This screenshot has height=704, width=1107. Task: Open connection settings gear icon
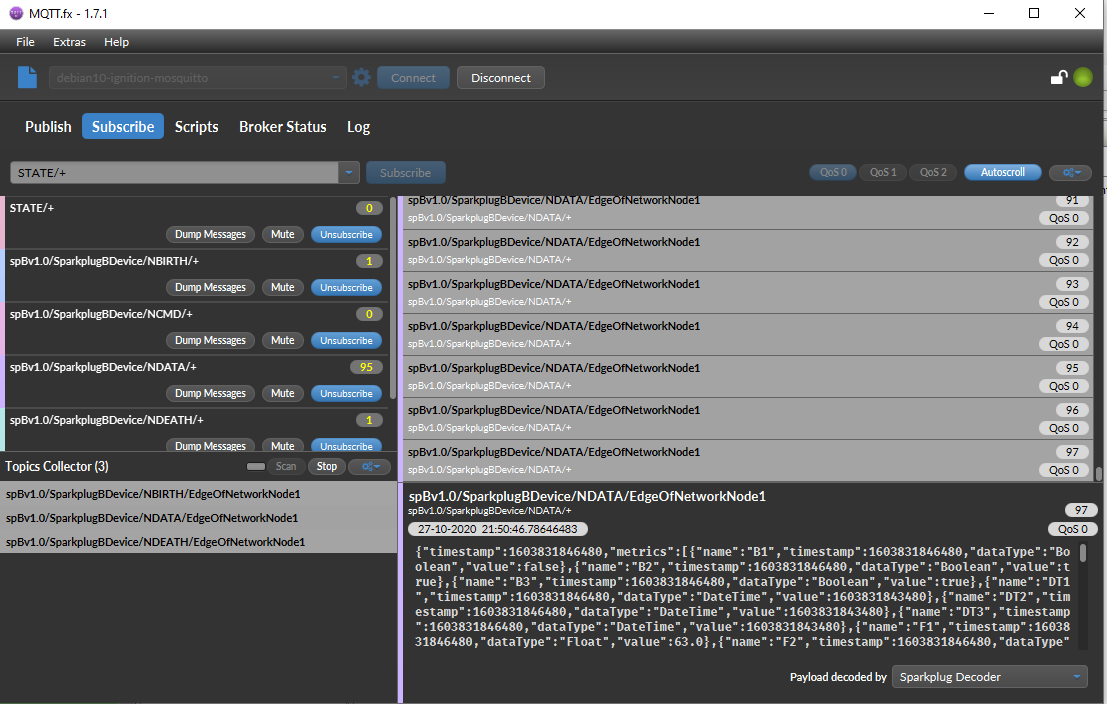(361, 77)
